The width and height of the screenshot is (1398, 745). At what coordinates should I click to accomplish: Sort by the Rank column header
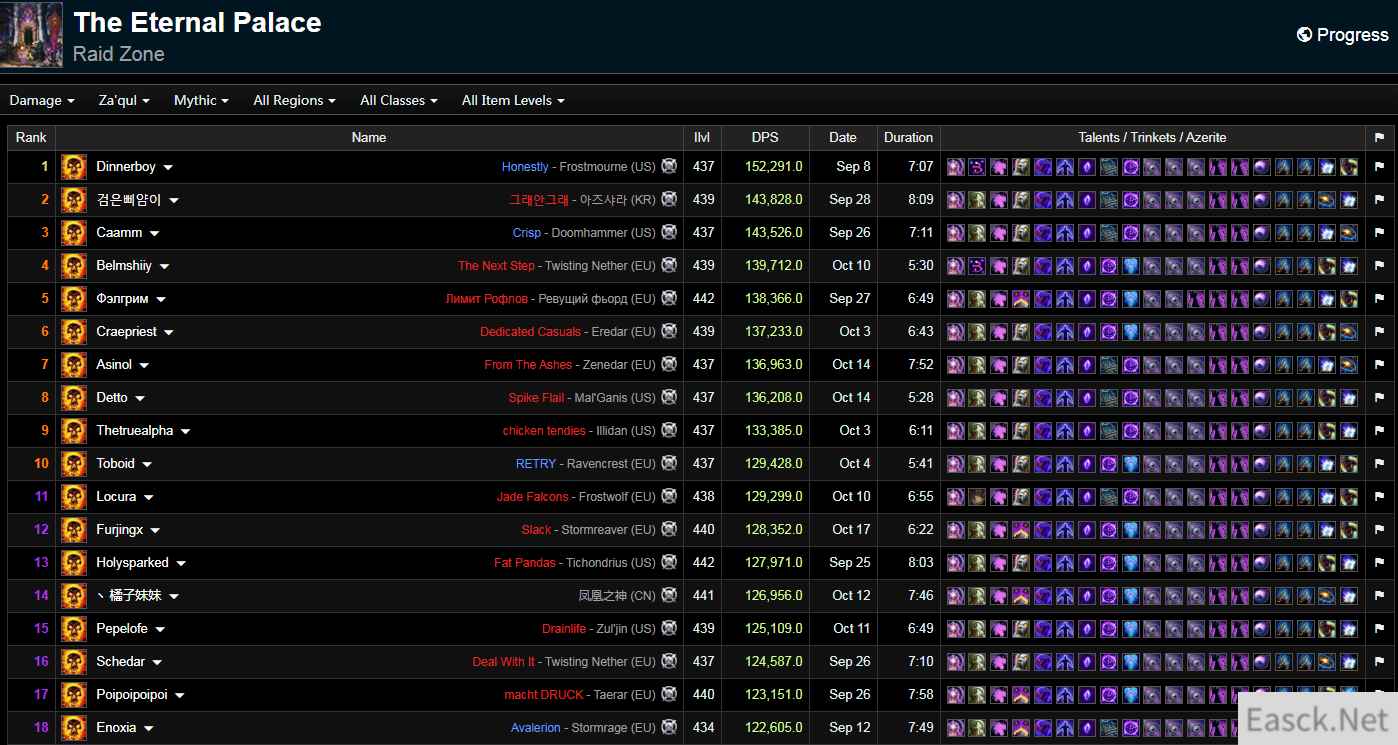click(x=31, y=138)
